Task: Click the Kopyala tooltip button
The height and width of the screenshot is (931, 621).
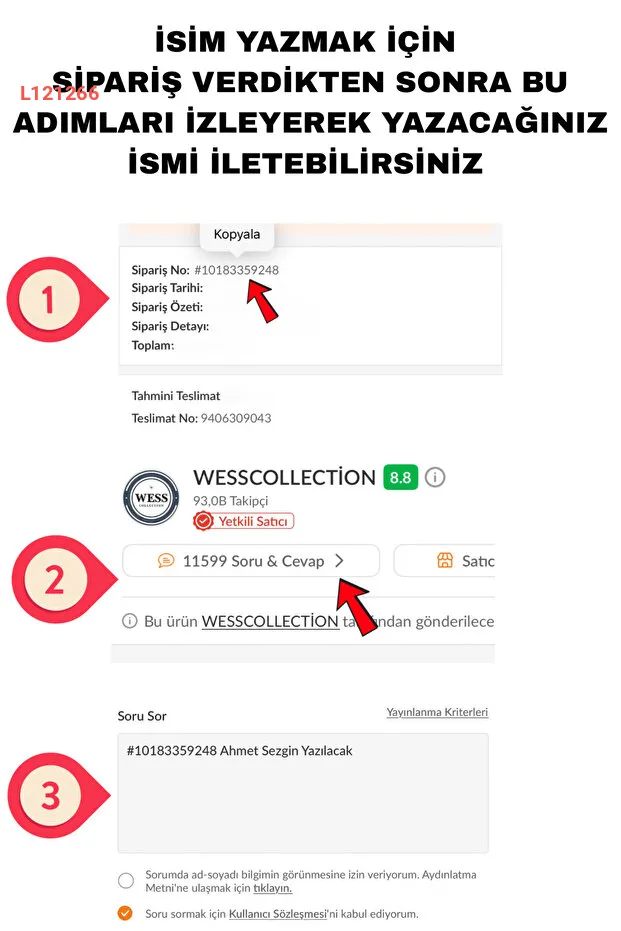Action: coord(236,234)
